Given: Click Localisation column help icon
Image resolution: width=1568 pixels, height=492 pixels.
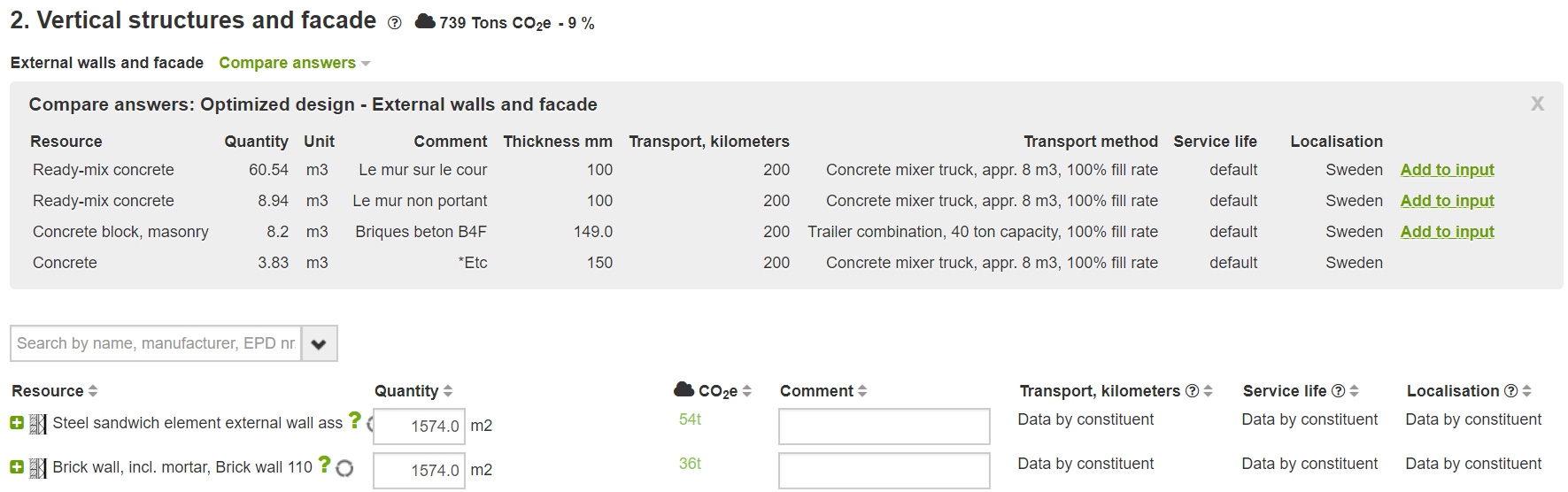Looking at the screenshot, I should tap(1511, 391).
